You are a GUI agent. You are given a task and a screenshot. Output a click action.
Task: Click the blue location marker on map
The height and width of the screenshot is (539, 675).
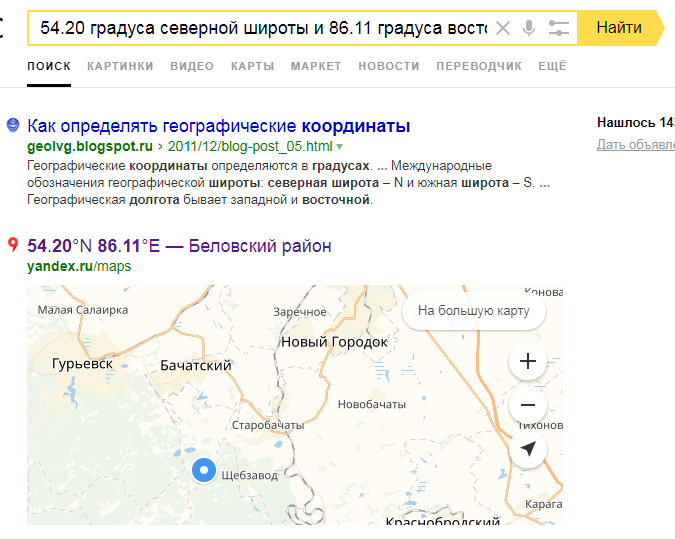coord(204,470)
